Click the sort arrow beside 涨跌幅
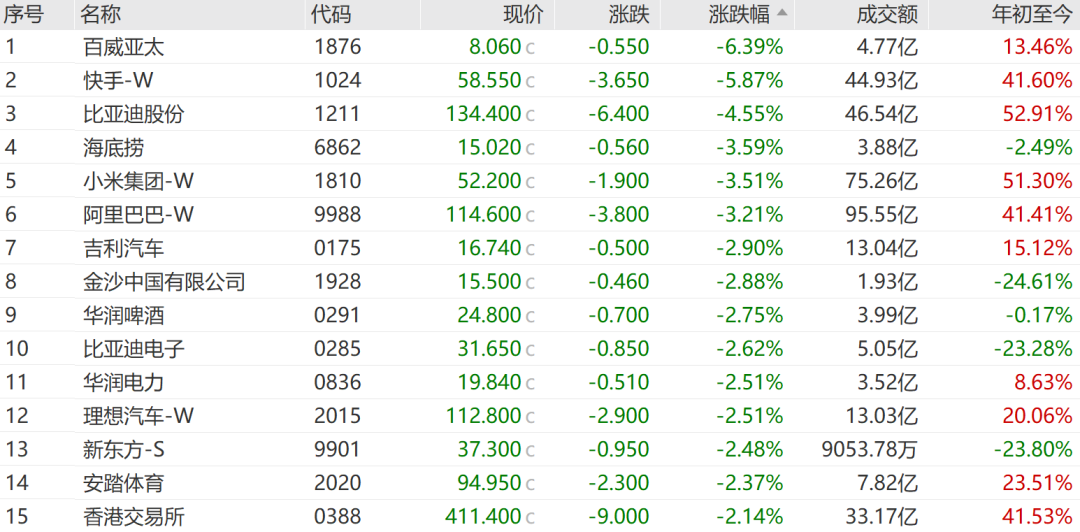The image size is (1080, 532). 782,13
